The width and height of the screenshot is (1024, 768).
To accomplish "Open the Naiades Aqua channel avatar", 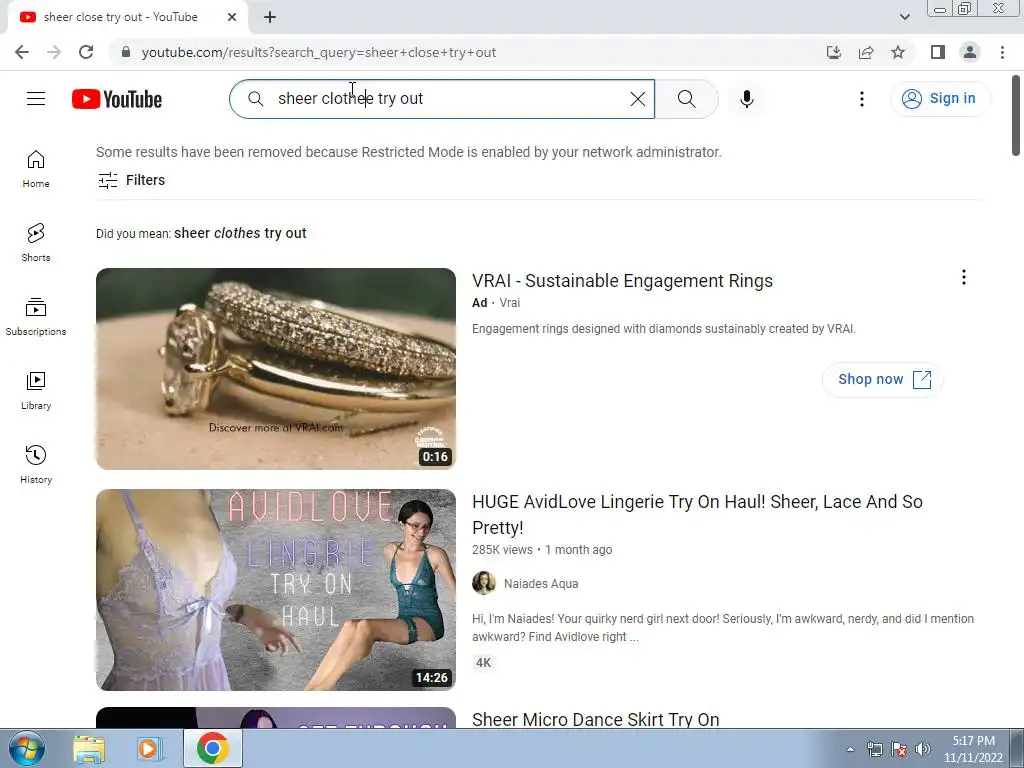I will (x=484, y=583).
